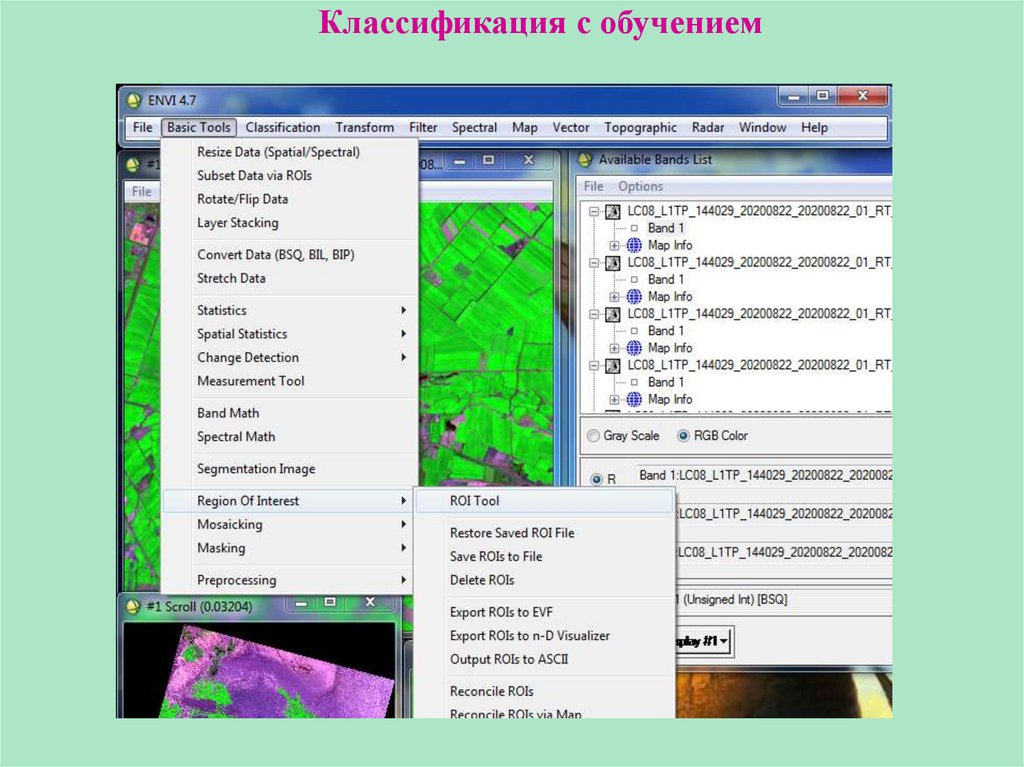
Task: Collapse the topmost LC08 file tree node
Action: pyautogui.click(x=594, y=211)
